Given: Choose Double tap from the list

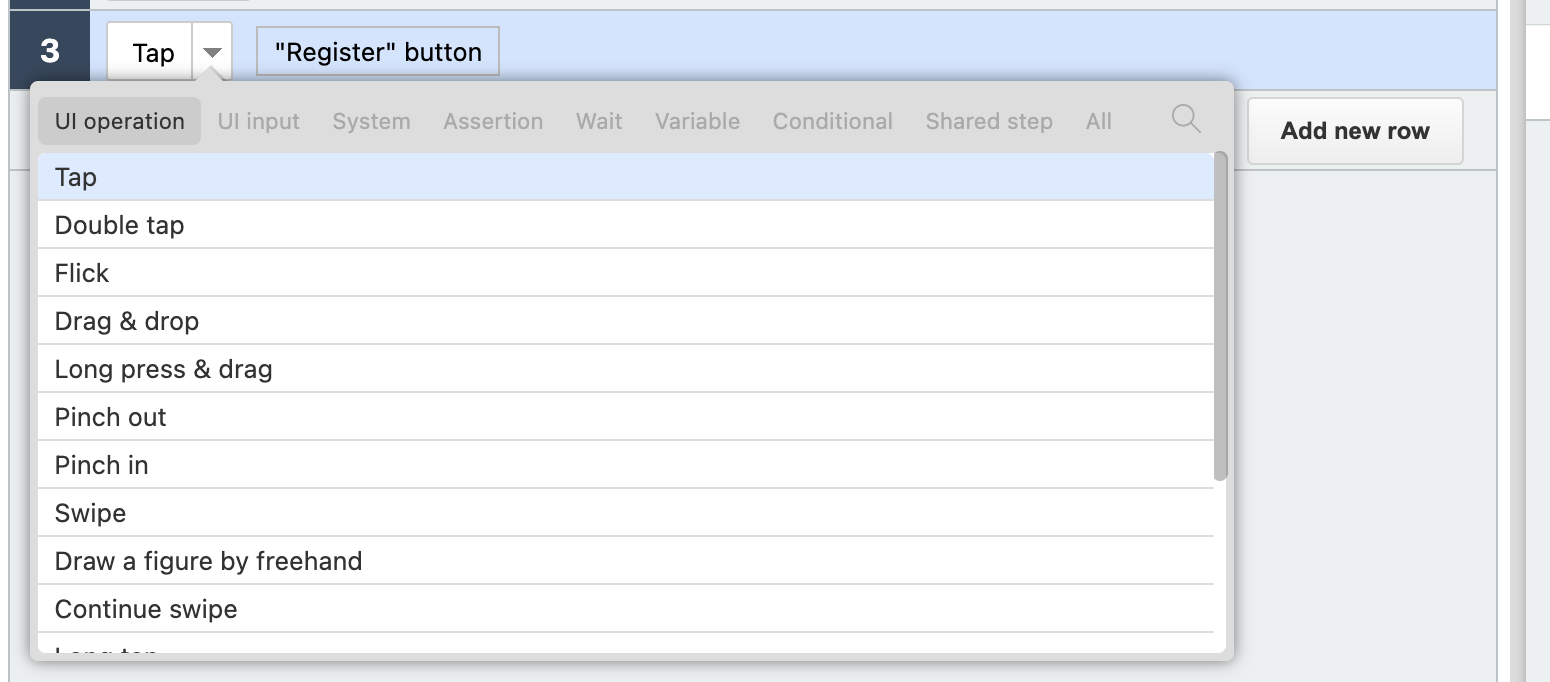Looking at the screenshot, I should 625,225.
